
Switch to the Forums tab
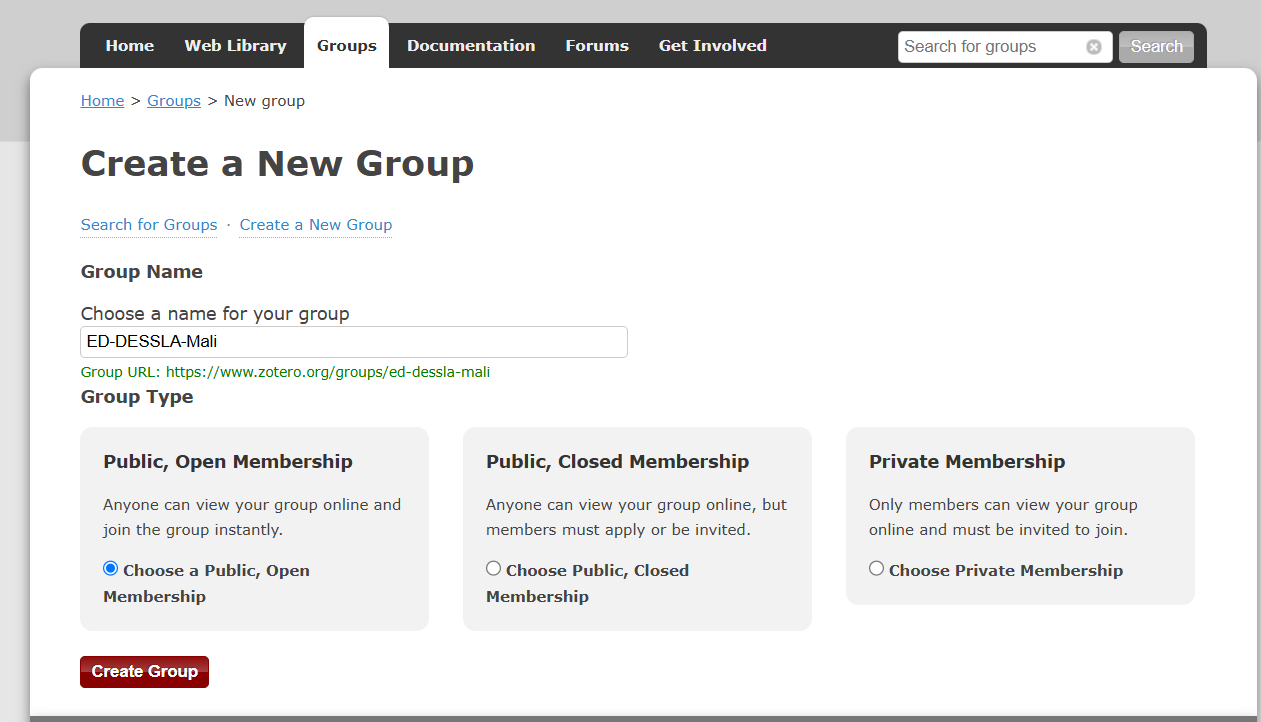pos(597,46)
